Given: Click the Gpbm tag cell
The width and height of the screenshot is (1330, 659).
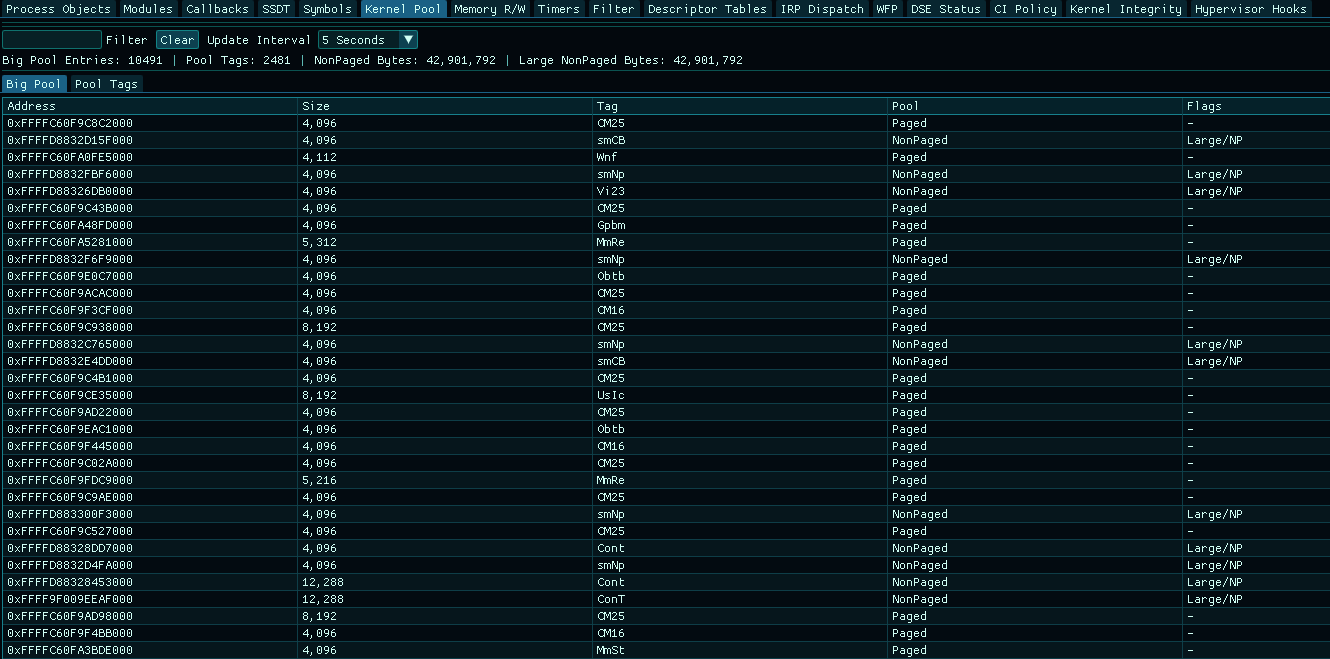Looking at the screenshot, I should pos(740,225).
